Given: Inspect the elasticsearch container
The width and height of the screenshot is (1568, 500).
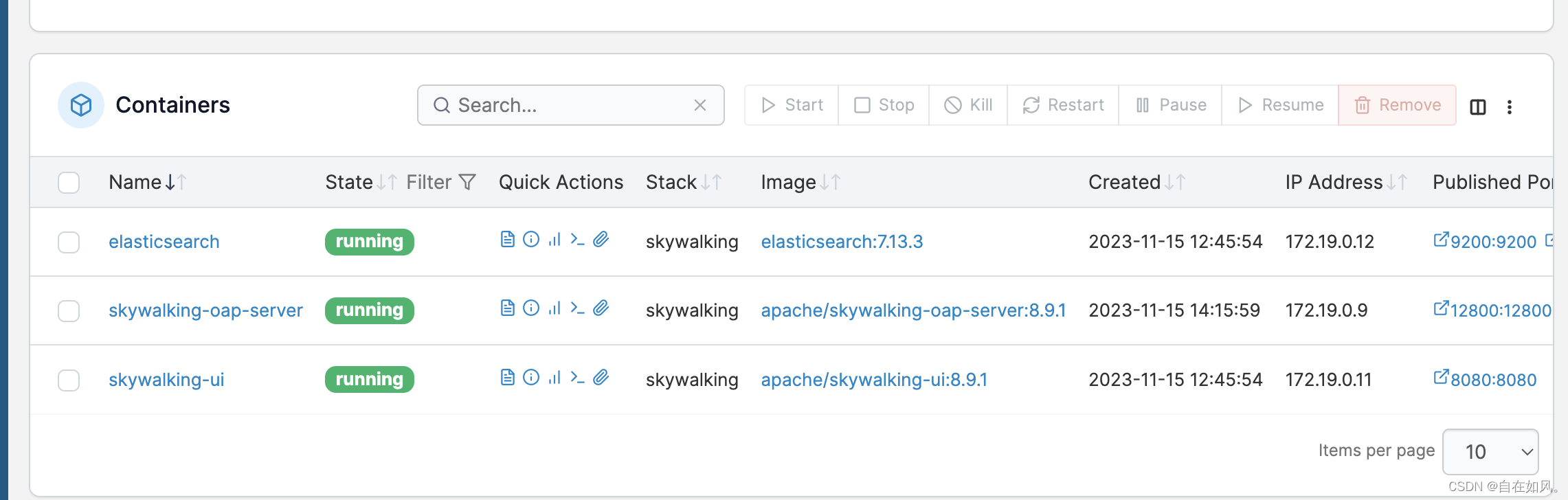Looking at the screenshot, I should (x=531, y=239).
